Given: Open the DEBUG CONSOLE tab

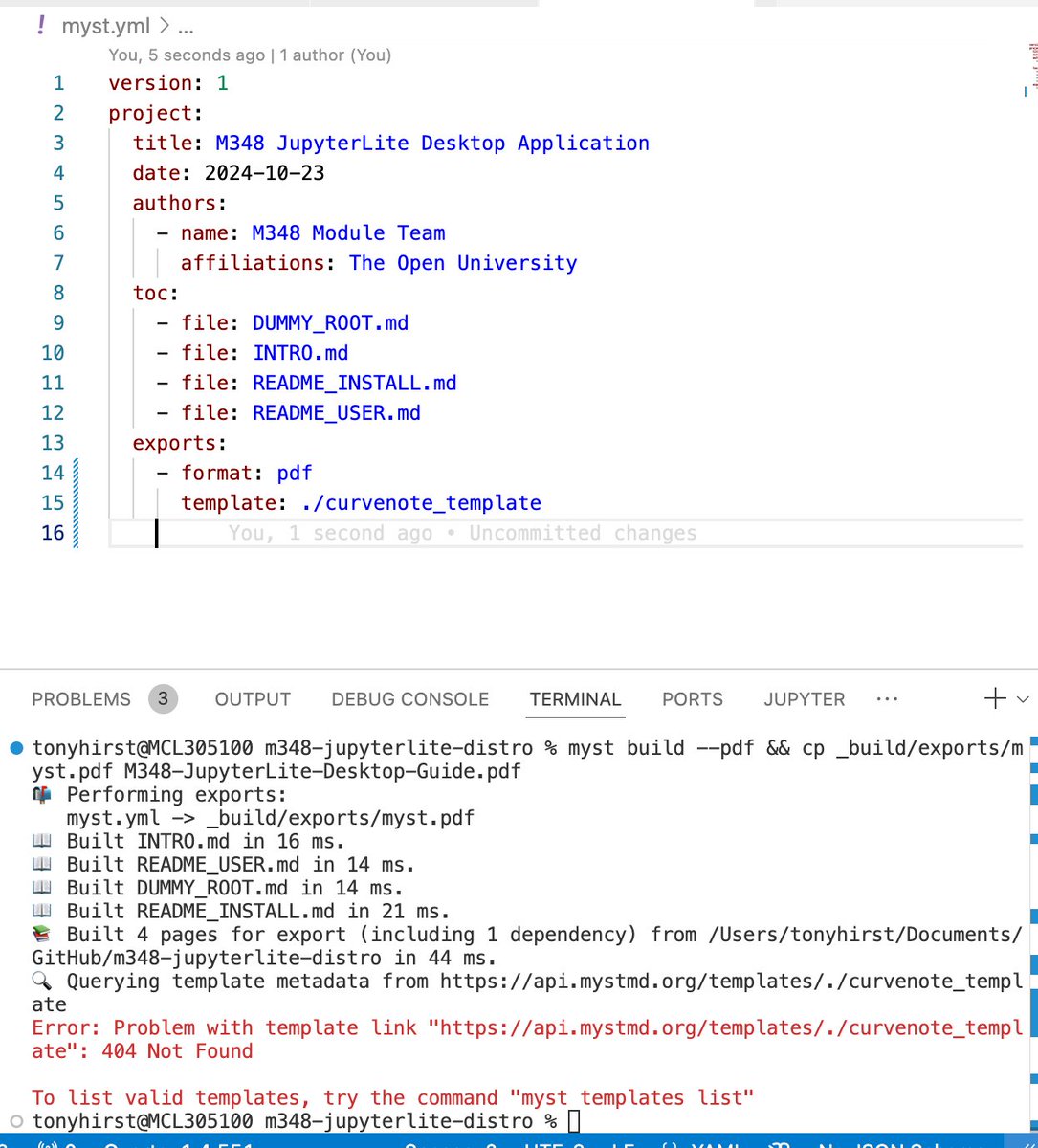Looking at the screenshot, I should tap(409, 699).
